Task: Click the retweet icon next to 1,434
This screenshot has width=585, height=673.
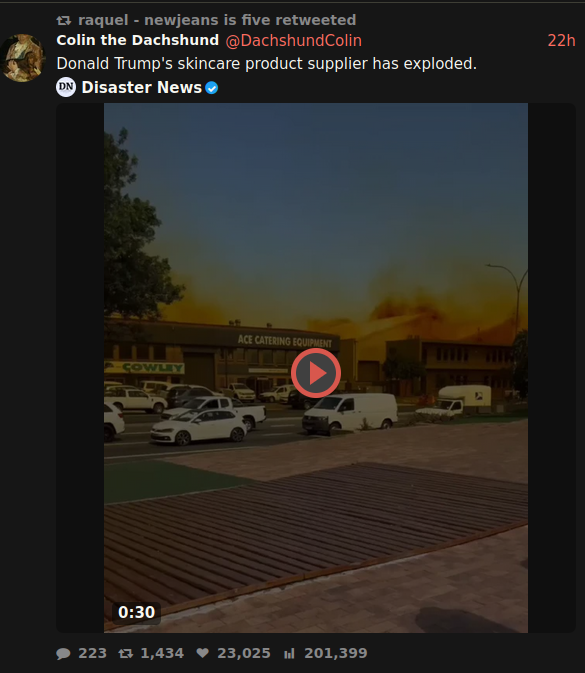Action: 126,653
